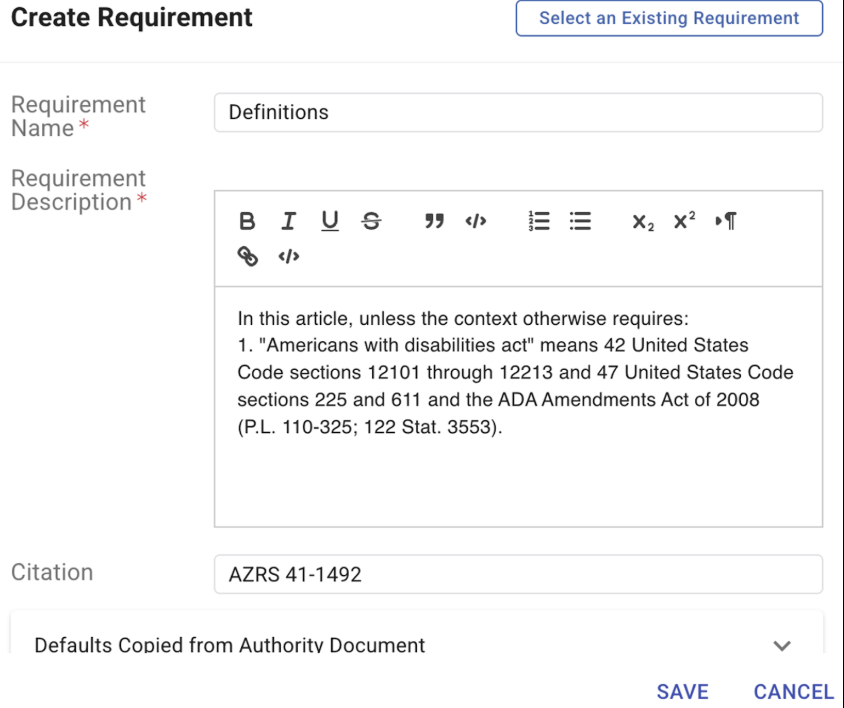The height and width of the screenshot is (708, 844).
Task: Insert a hyperlink with the chain icon
Action: 247,256
